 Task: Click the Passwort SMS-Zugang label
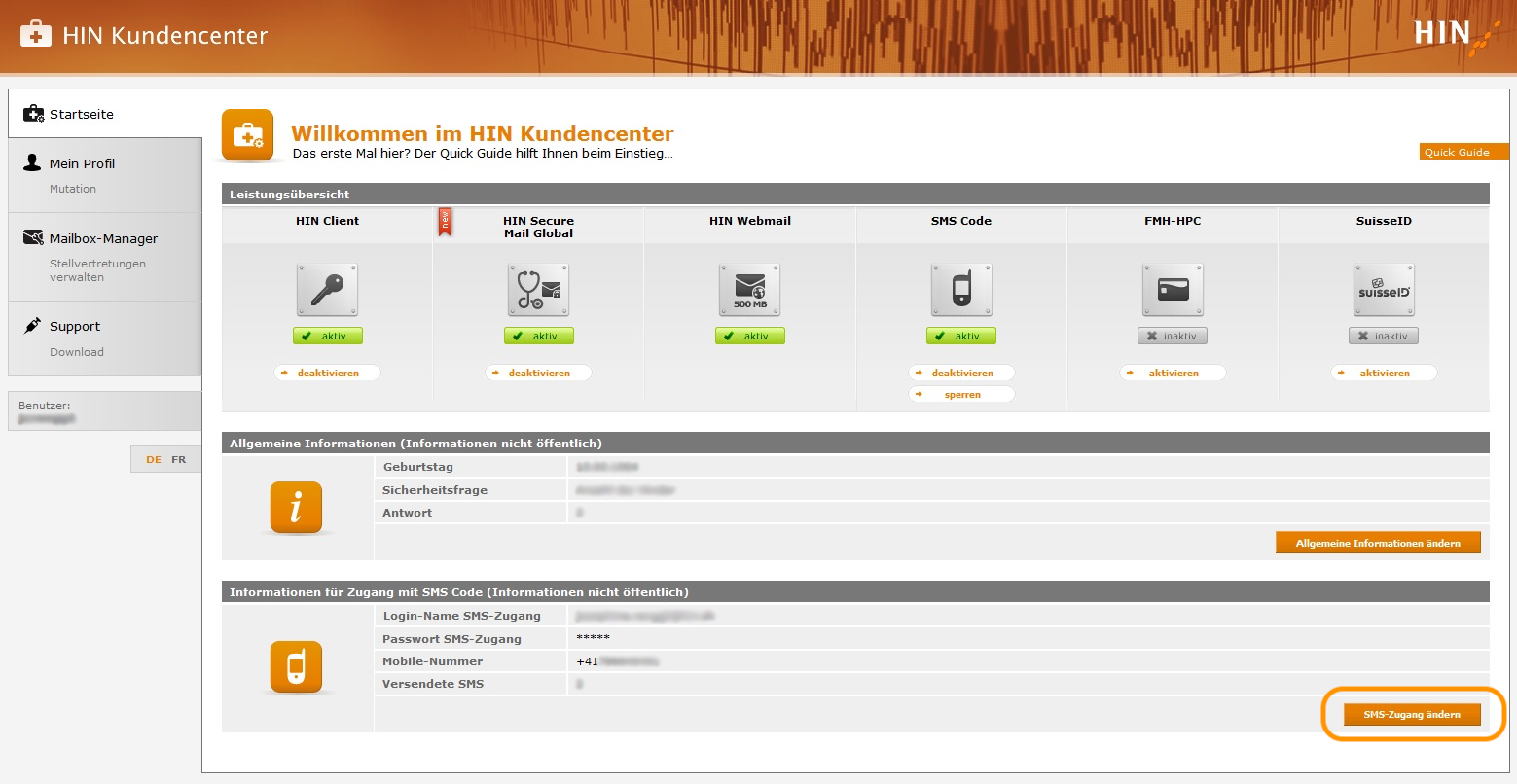[451, 639]
